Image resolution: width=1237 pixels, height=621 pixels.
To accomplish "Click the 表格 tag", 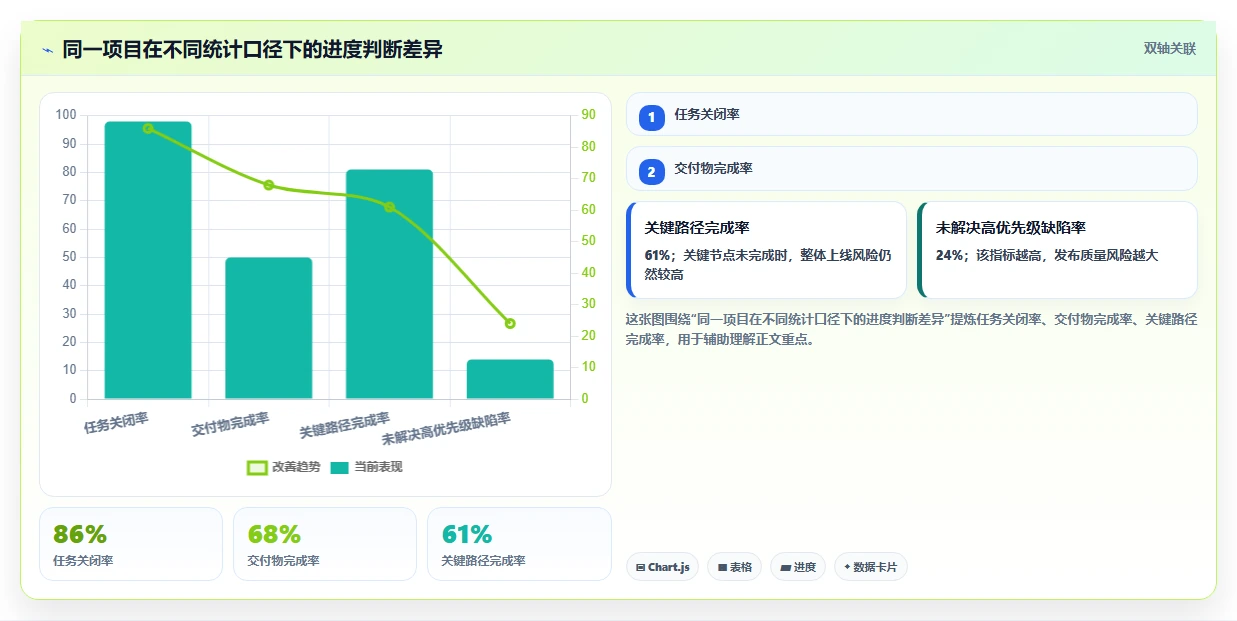I will (x=734, y=567).
